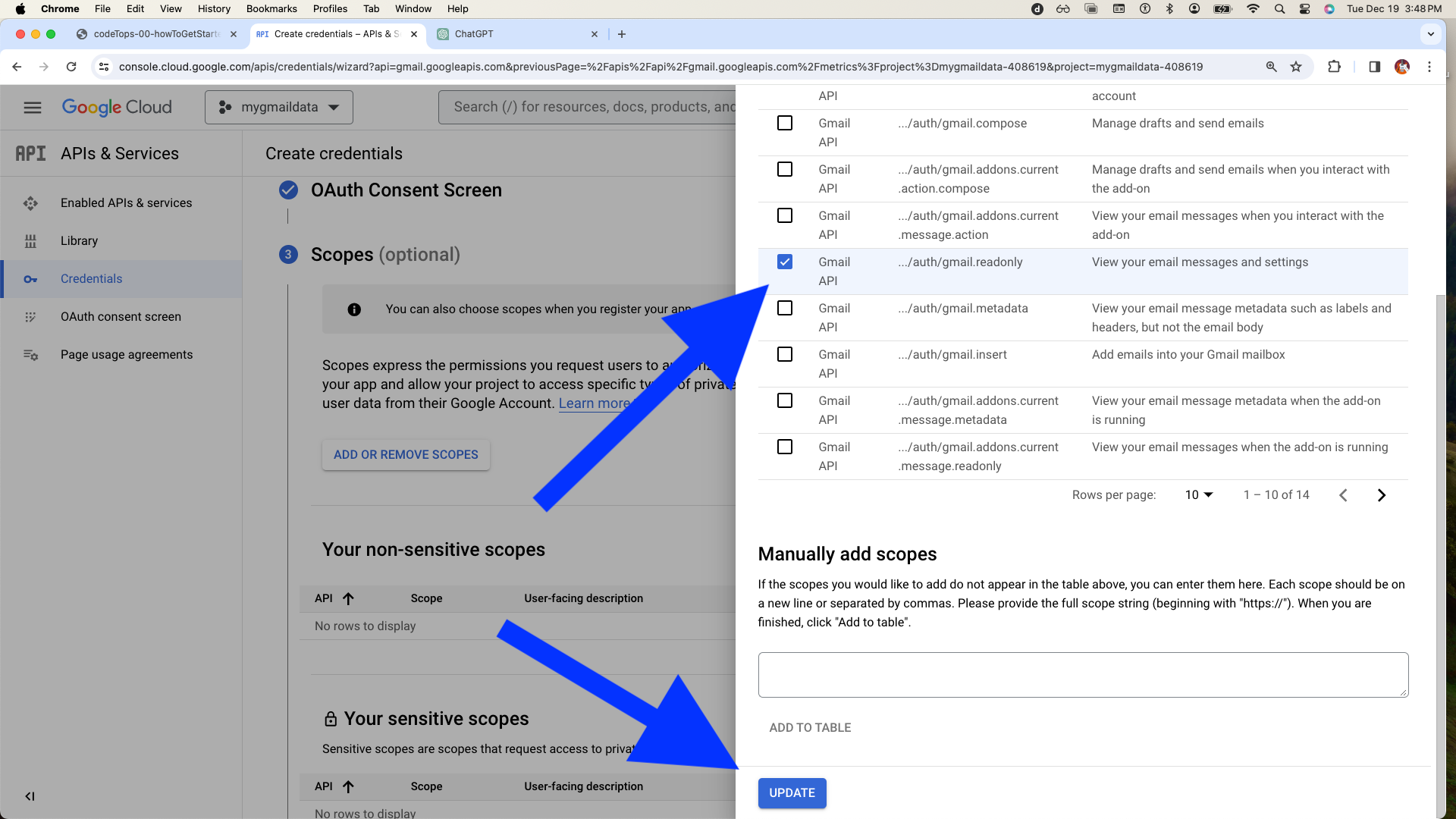Open the main navigation hamburger menu
1456x819 pixels.
click(33, 108)
